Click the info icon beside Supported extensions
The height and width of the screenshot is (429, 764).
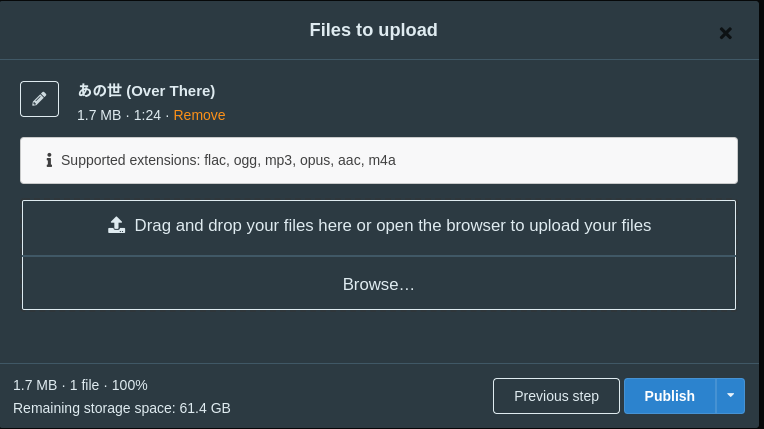click(x=49, y=160)
